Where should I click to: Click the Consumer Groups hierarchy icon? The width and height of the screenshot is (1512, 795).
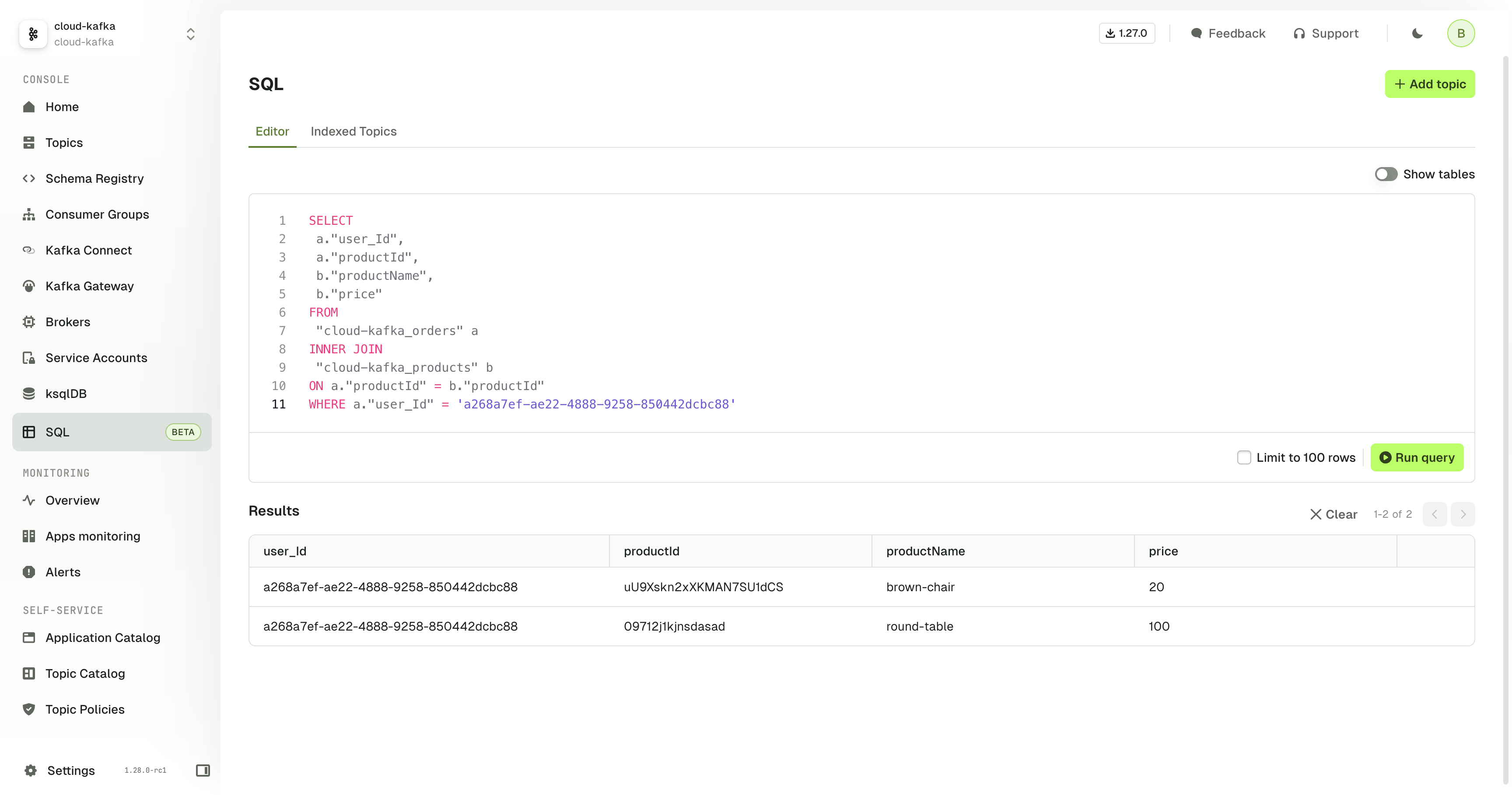point(29,214)
